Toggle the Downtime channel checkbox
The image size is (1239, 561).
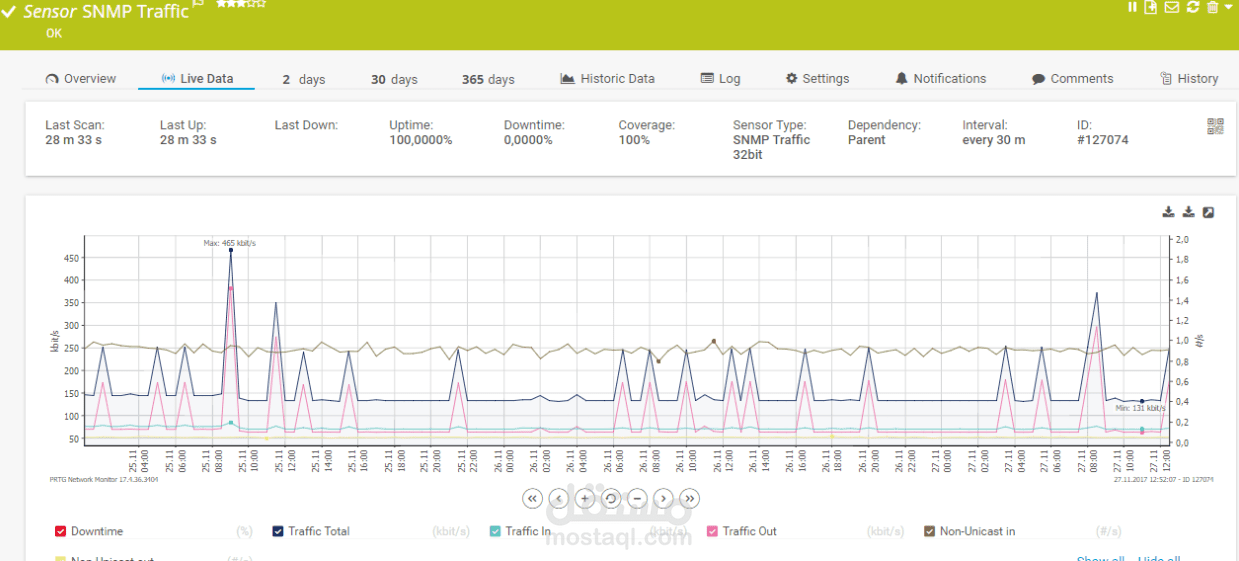pos(60,531)
